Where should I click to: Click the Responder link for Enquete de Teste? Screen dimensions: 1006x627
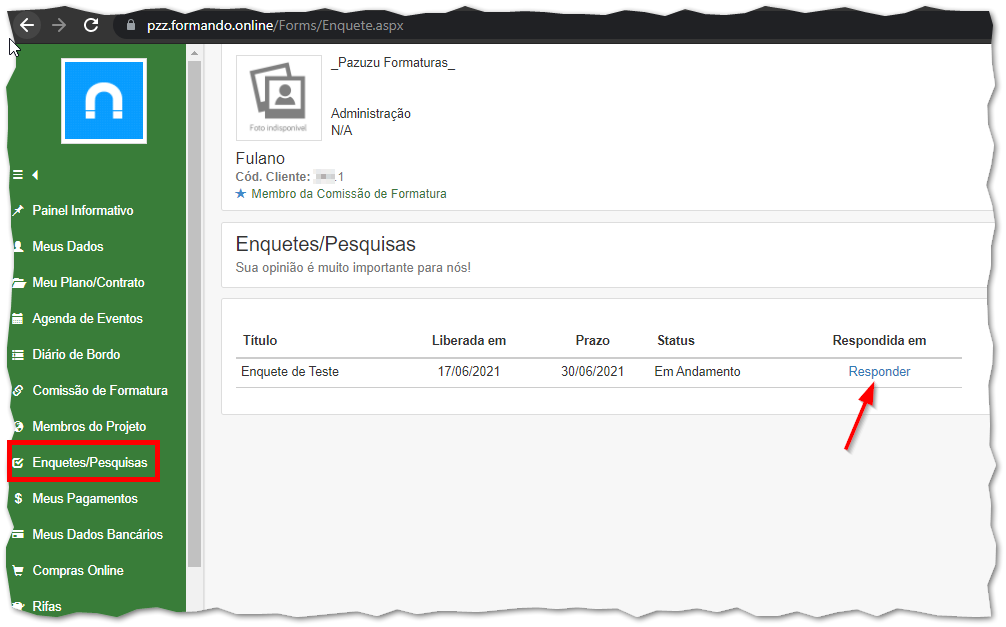pyautogui.click(x=879, y=371)
